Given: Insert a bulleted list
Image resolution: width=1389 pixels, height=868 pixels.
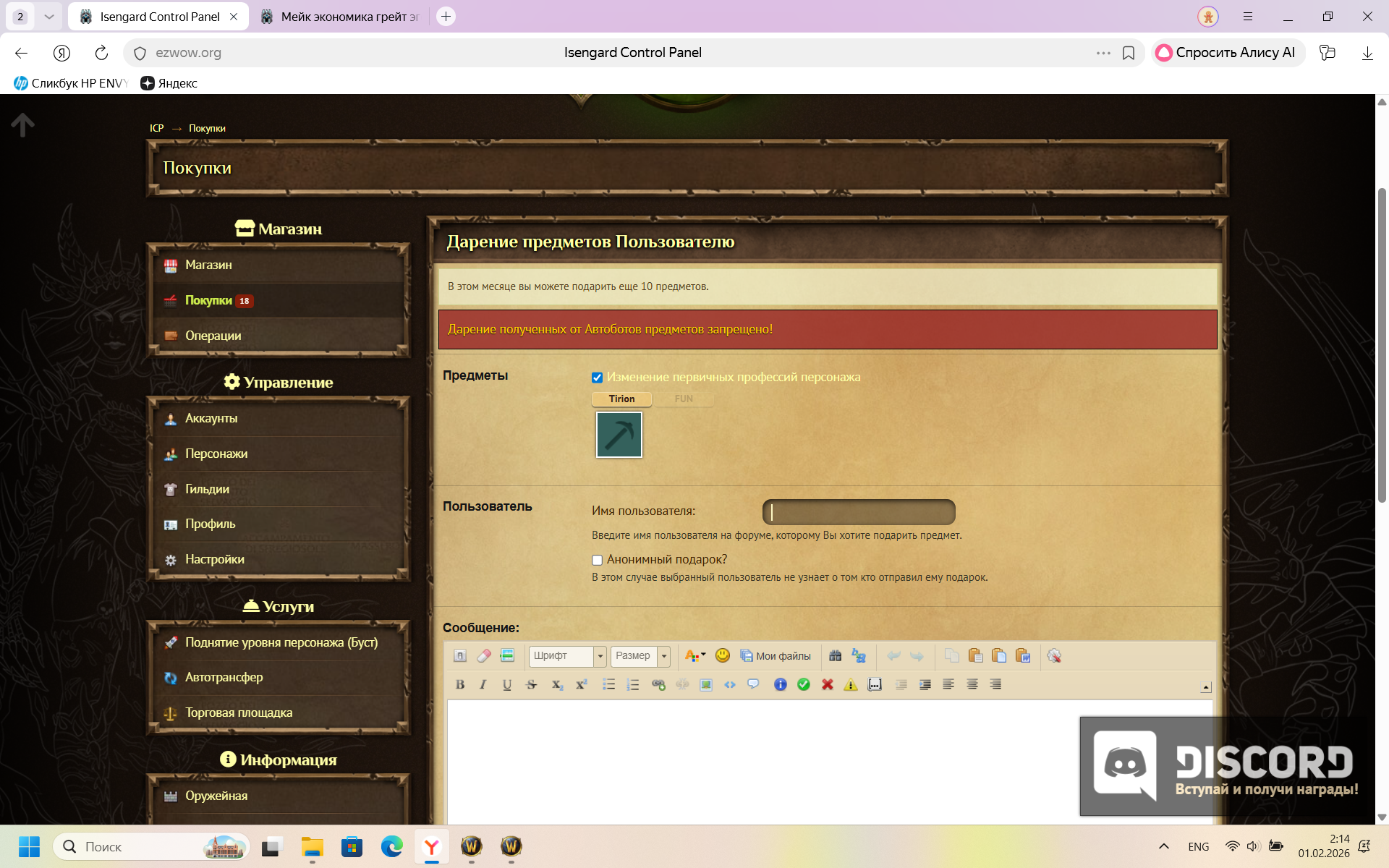Looking at the screenshot, I should coord(608,684).
